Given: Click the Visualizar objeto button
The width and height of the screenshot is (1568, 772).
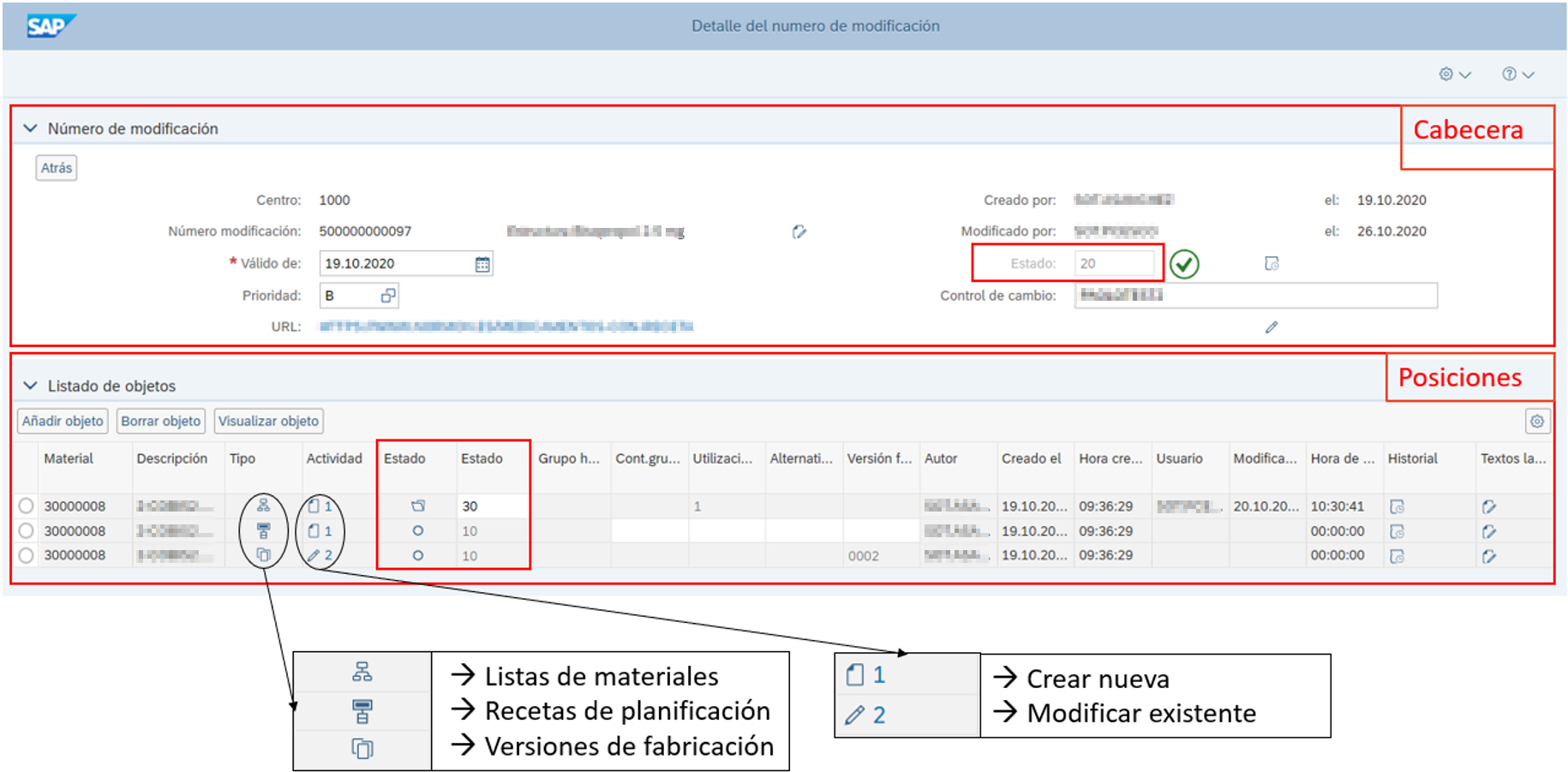Looking at the screenshot, I should click(x=268, y=422).
